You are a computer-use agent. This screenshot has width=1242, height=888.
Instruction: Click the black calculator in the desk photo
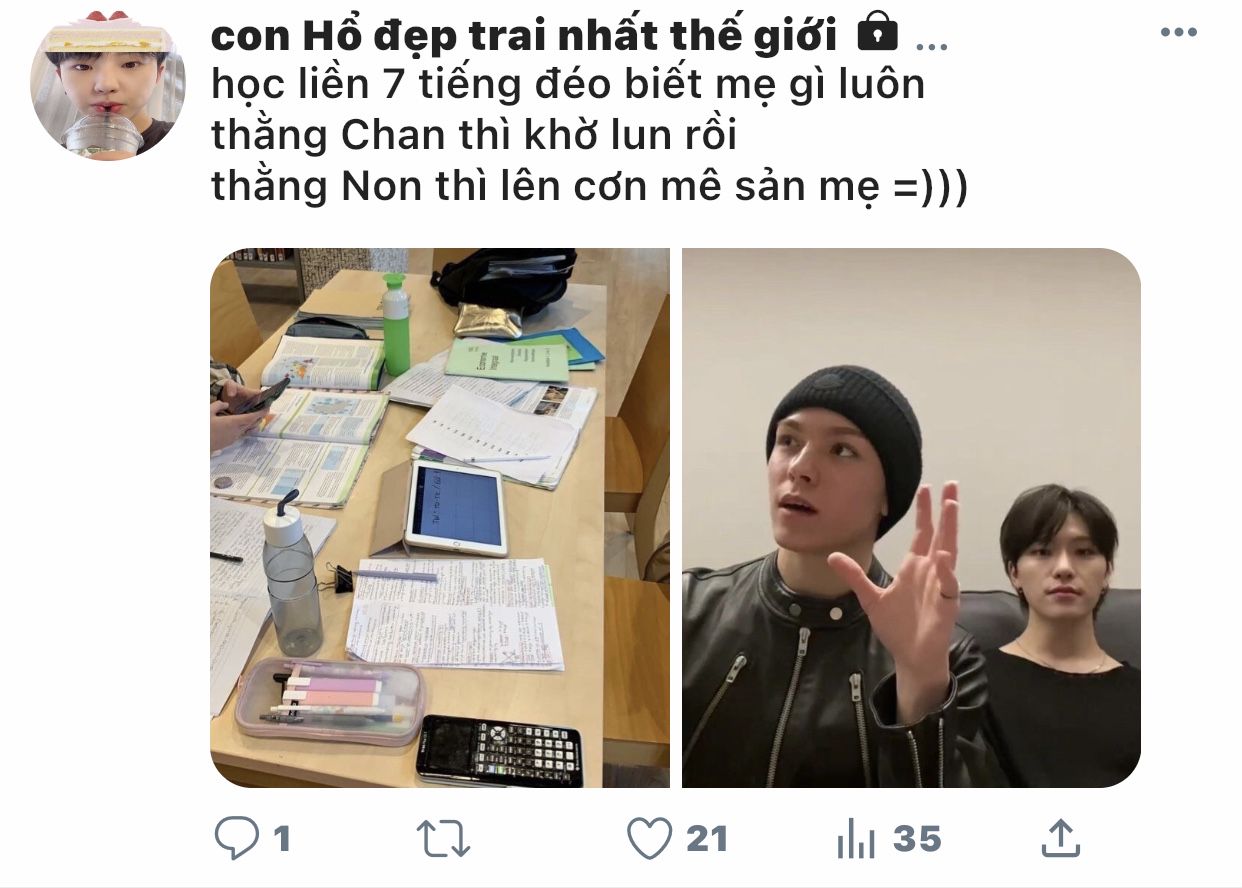tap(498, 751)
